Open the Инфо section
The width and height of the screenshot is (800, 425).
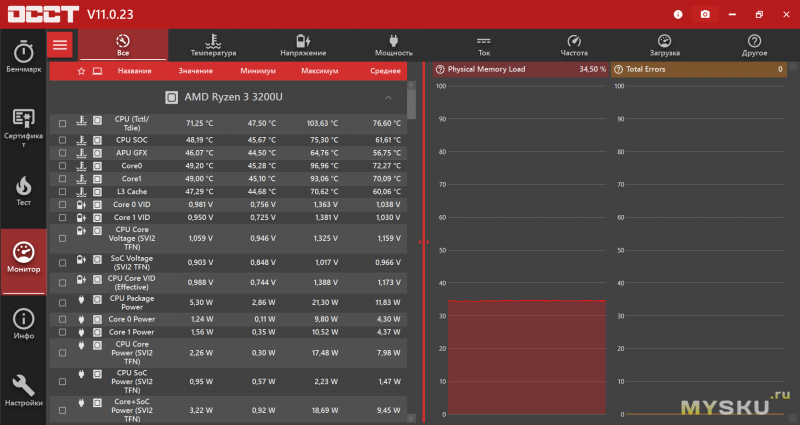[x=23, y=324]
